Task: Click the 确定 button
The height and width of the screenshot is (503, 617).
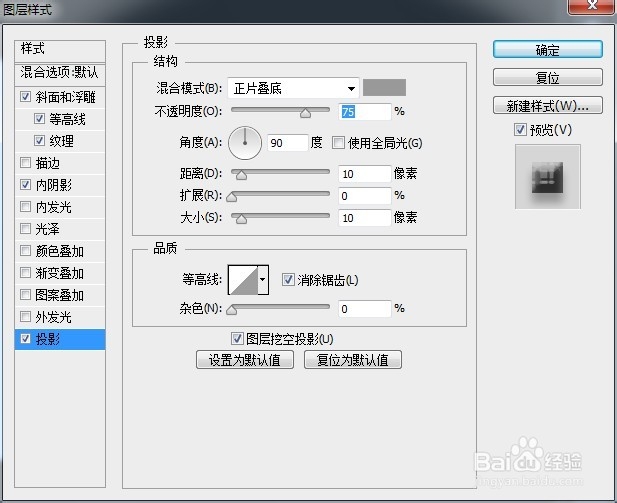Action: (x=547, y=50)
